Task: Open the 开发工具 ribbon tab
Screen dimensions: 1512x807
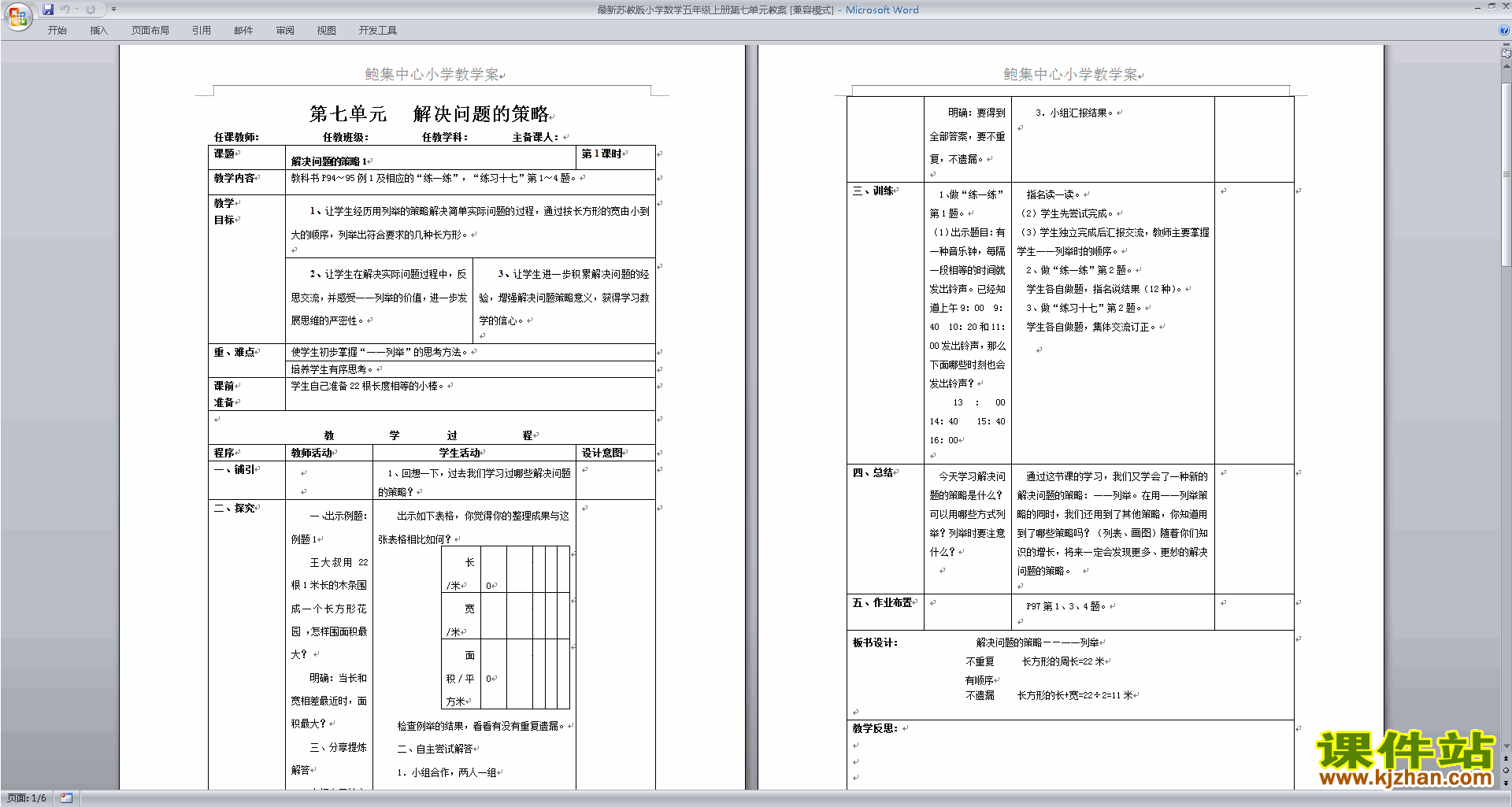Action: [378, 31]
